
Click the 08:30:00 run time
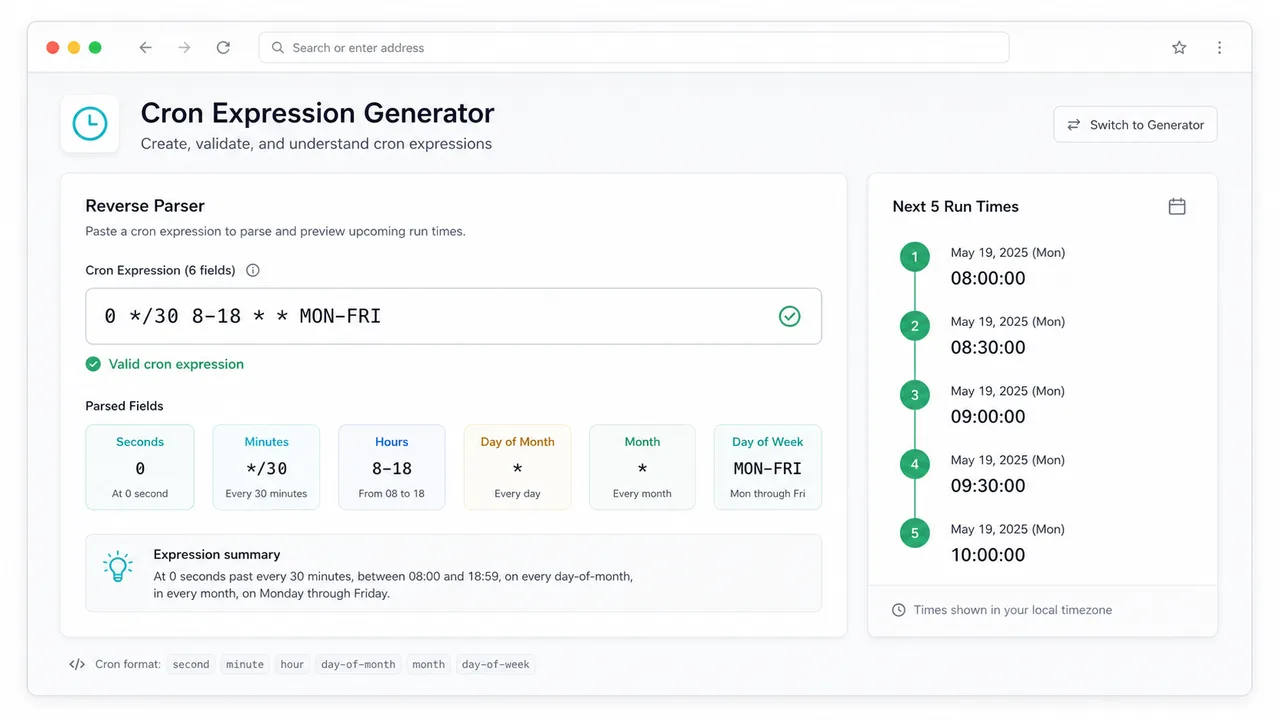(988, 347)
